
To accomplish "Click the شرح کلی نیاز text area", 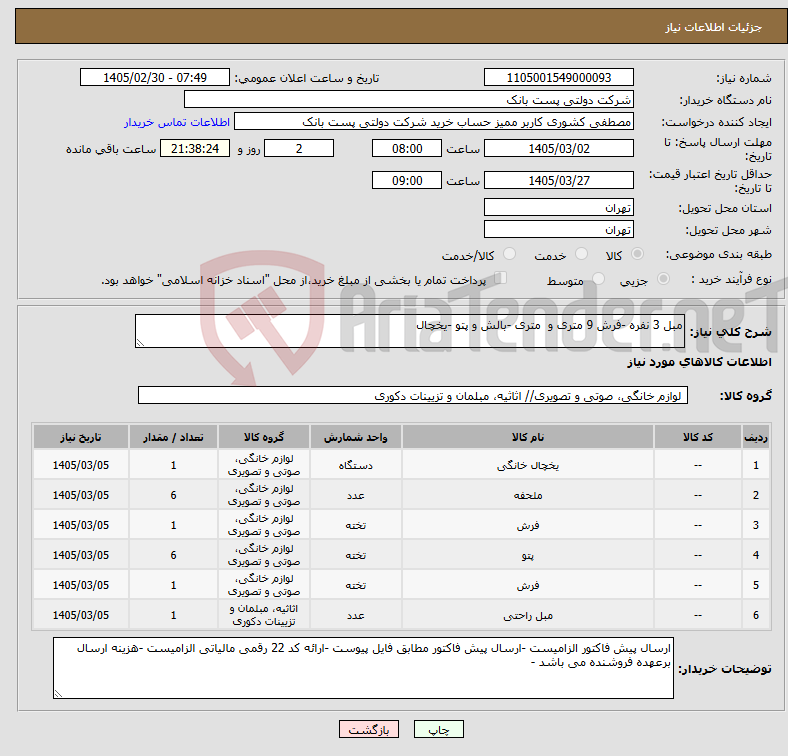I will (x=410, y=331).
